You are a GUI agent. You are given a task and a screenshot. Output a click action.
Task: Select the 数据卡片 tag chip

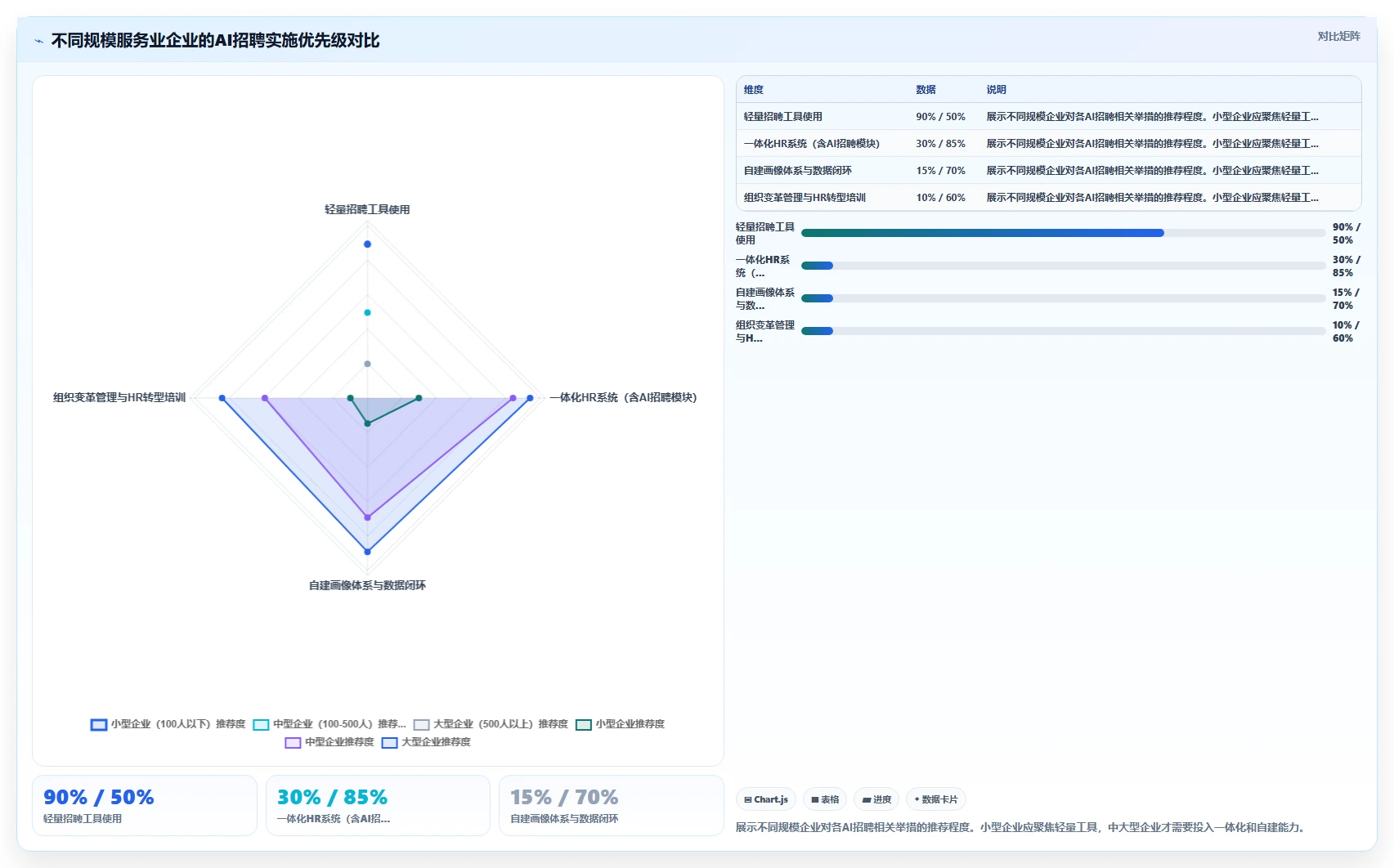[935, 799]
